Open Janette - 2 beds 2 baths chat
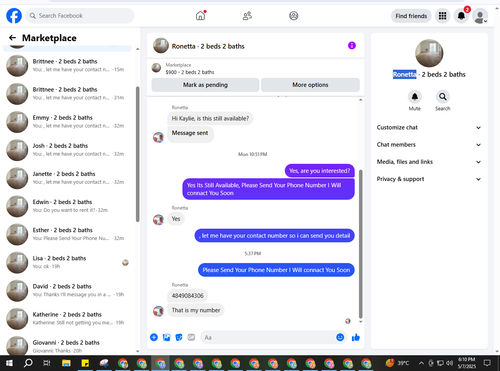 pyautogui.click(x=68, y=178)
